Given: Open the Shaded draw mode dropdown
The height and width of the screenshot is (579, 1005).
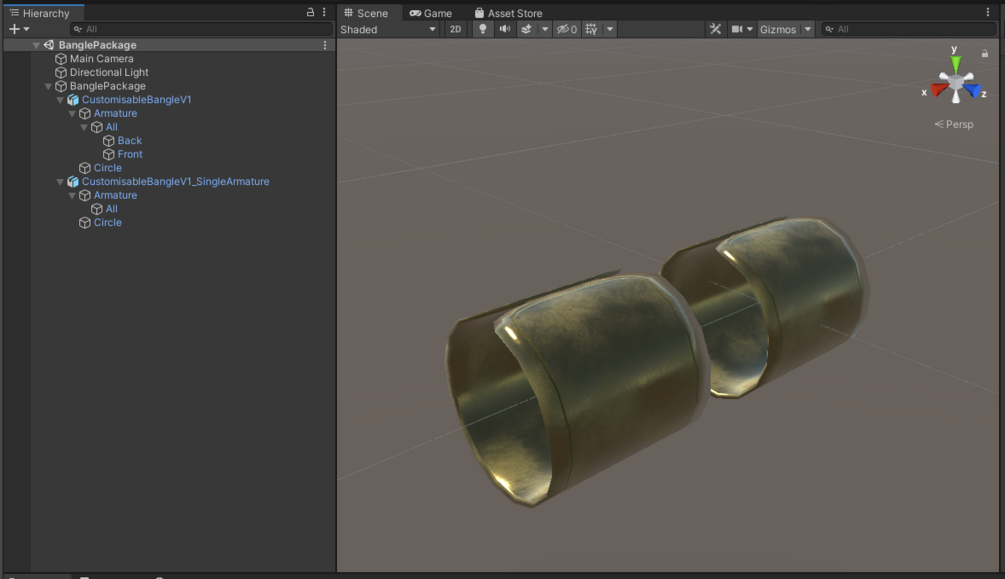Looking at the screenshot, I should coord(388,29).
